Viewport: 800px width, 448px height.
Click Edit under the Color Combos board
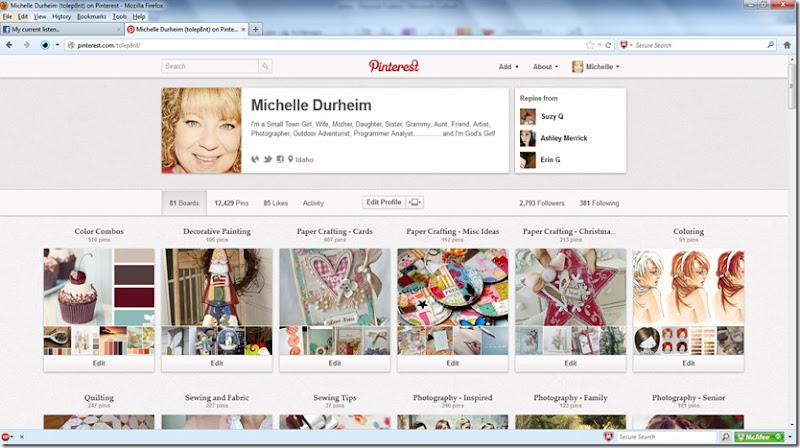(x=99, y=363)
